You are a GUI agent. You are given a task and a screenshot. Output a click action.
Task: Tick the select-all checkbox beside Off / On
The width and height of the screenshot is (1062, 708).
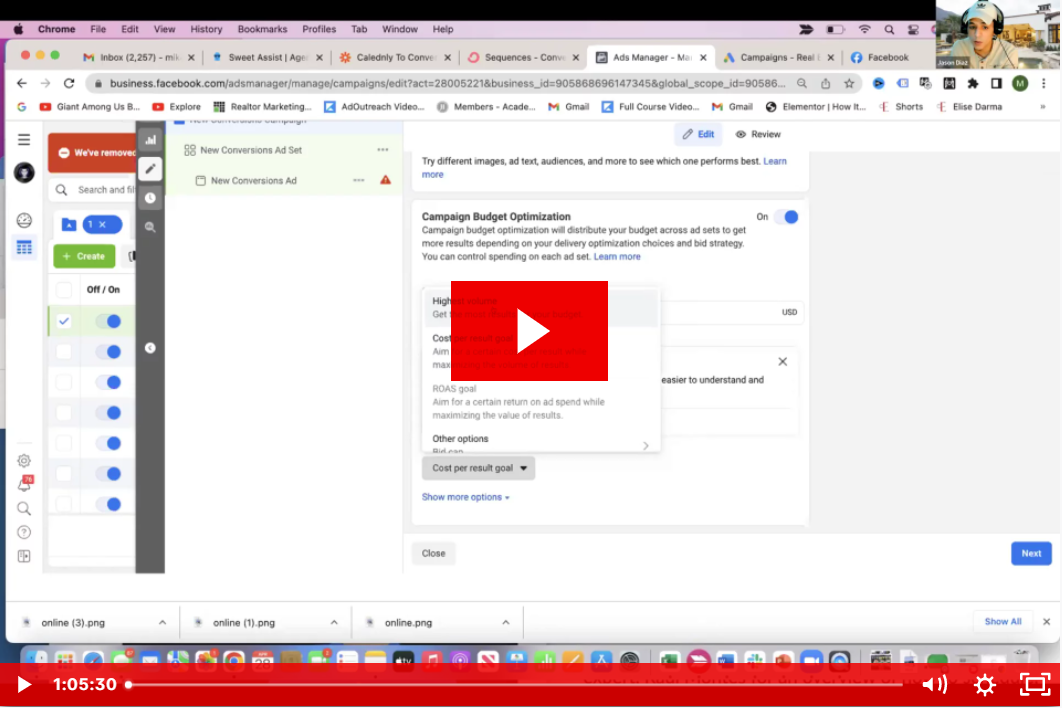(64, 290)
